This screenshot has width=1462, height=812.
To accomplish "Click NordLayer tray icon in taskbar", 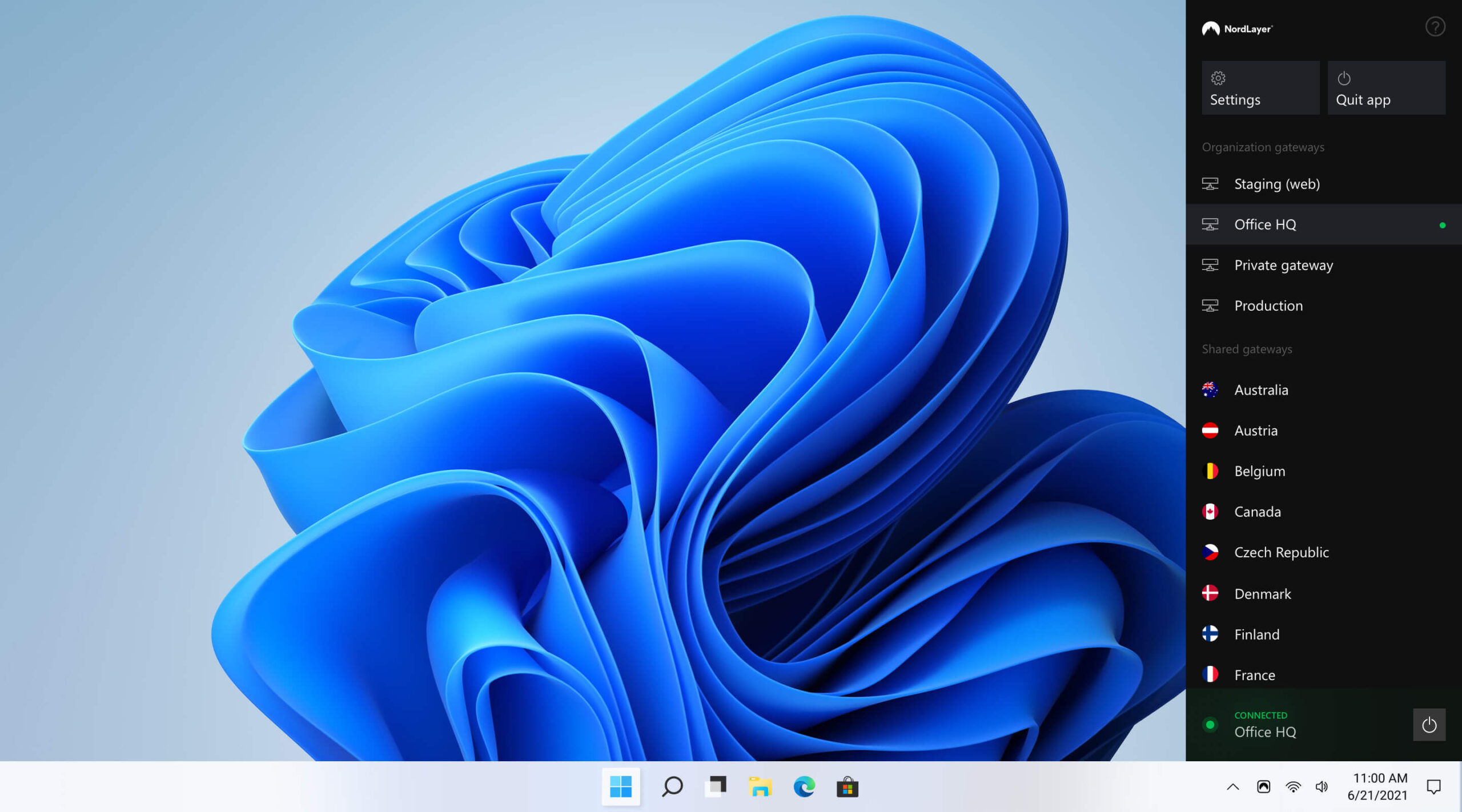I will pyautogui.click(x=1263, y=787).
